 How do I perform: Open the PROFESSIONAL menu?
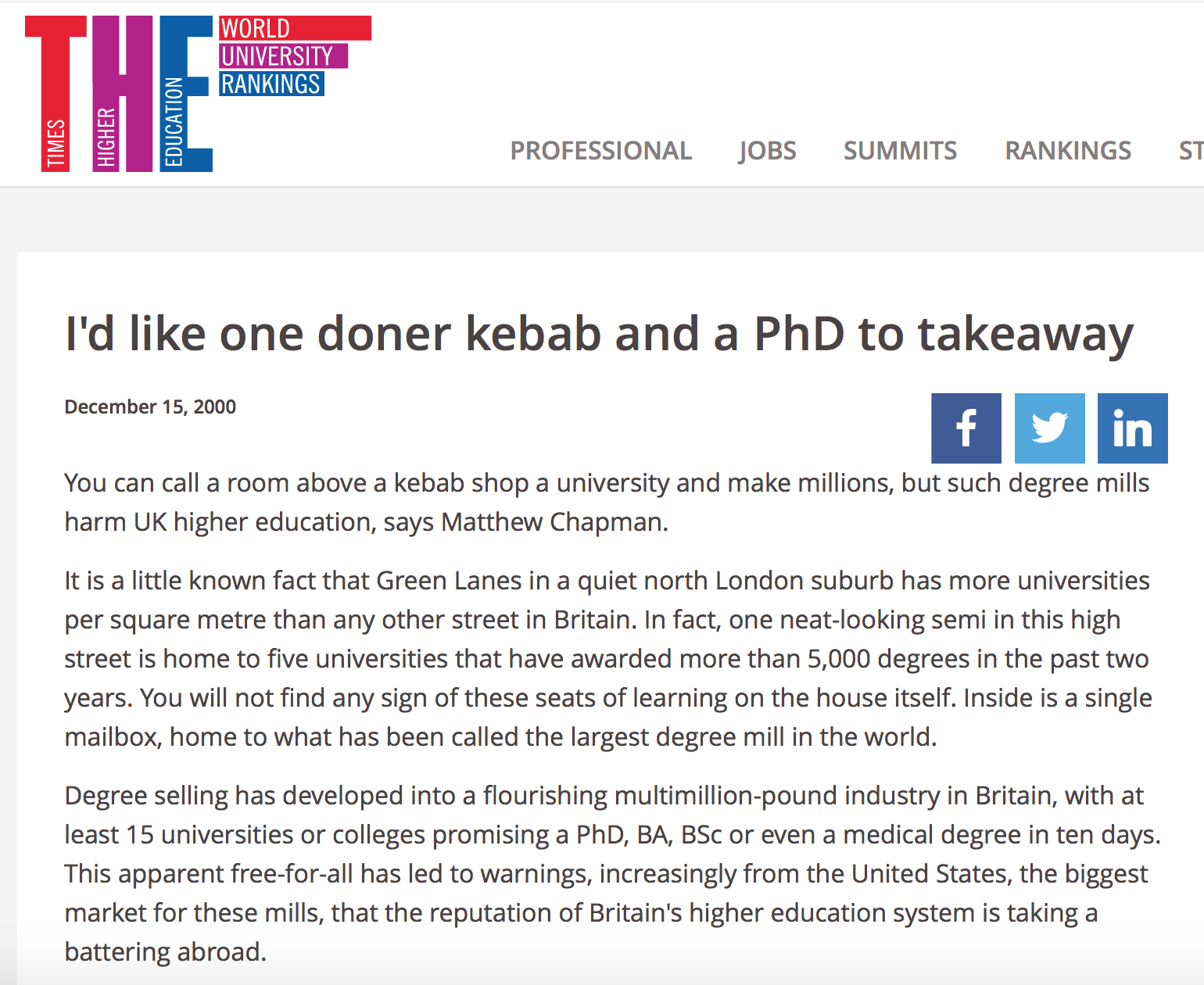pyautogui.click(x=600, y=150)
